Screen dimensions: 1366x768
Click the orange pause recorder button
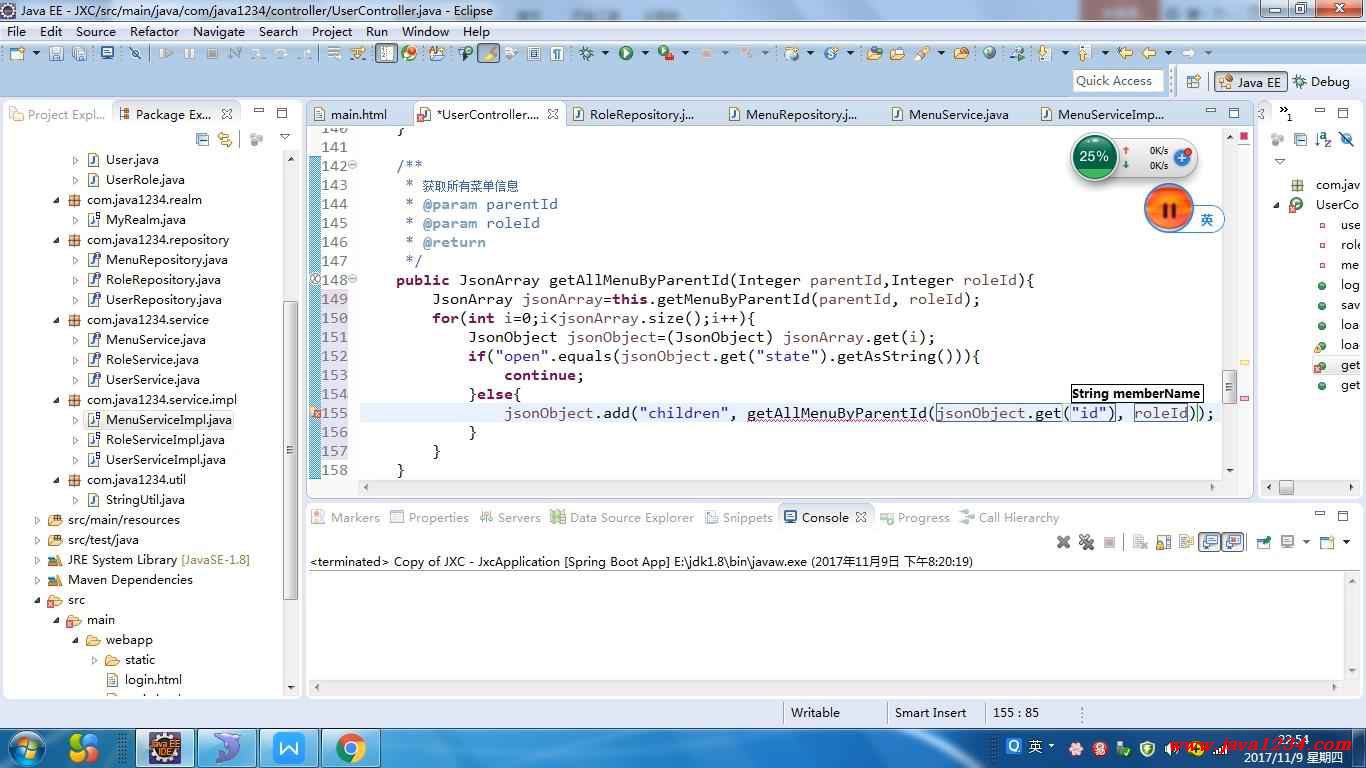click(1168, 209)
